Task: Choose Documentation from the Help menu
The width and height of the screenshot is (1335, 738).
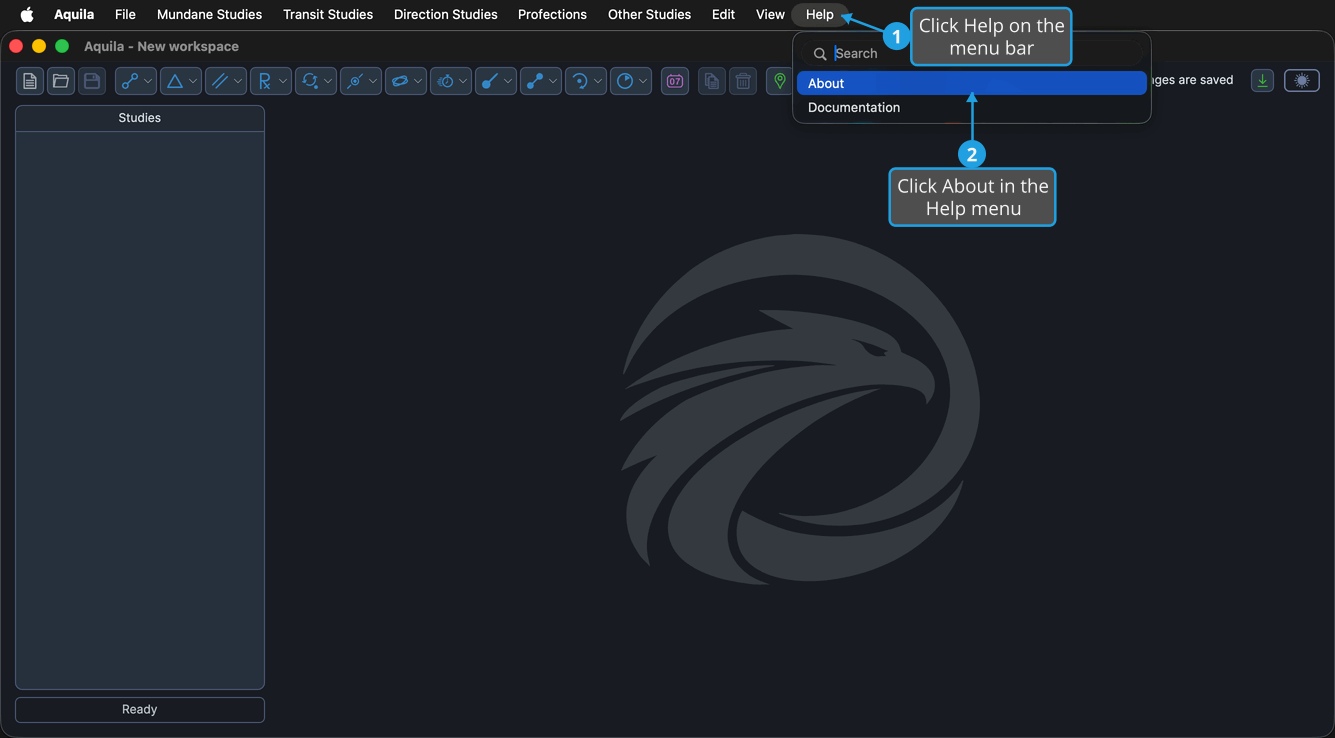Action: pos(972,107)
